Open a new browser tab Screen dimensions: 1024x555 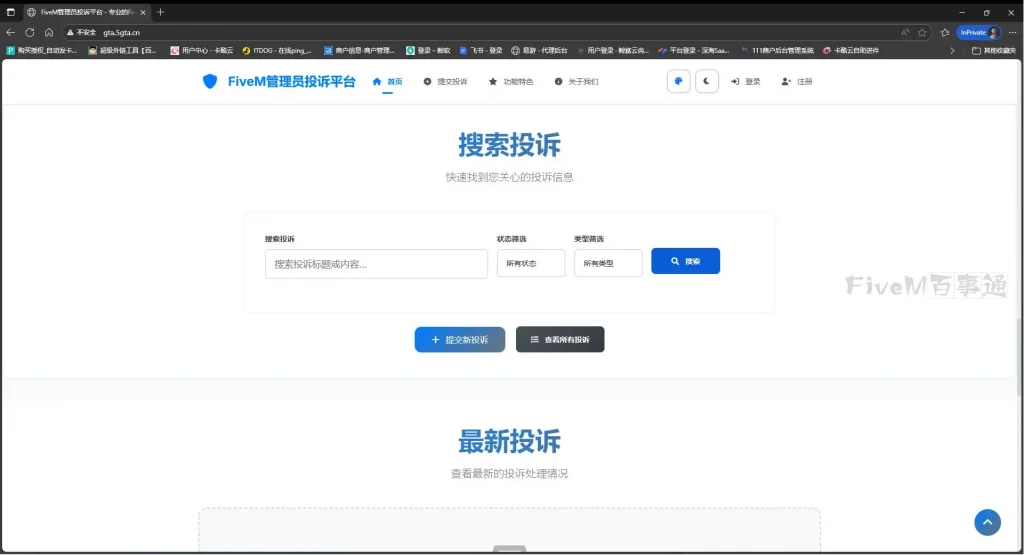[160, 12]
